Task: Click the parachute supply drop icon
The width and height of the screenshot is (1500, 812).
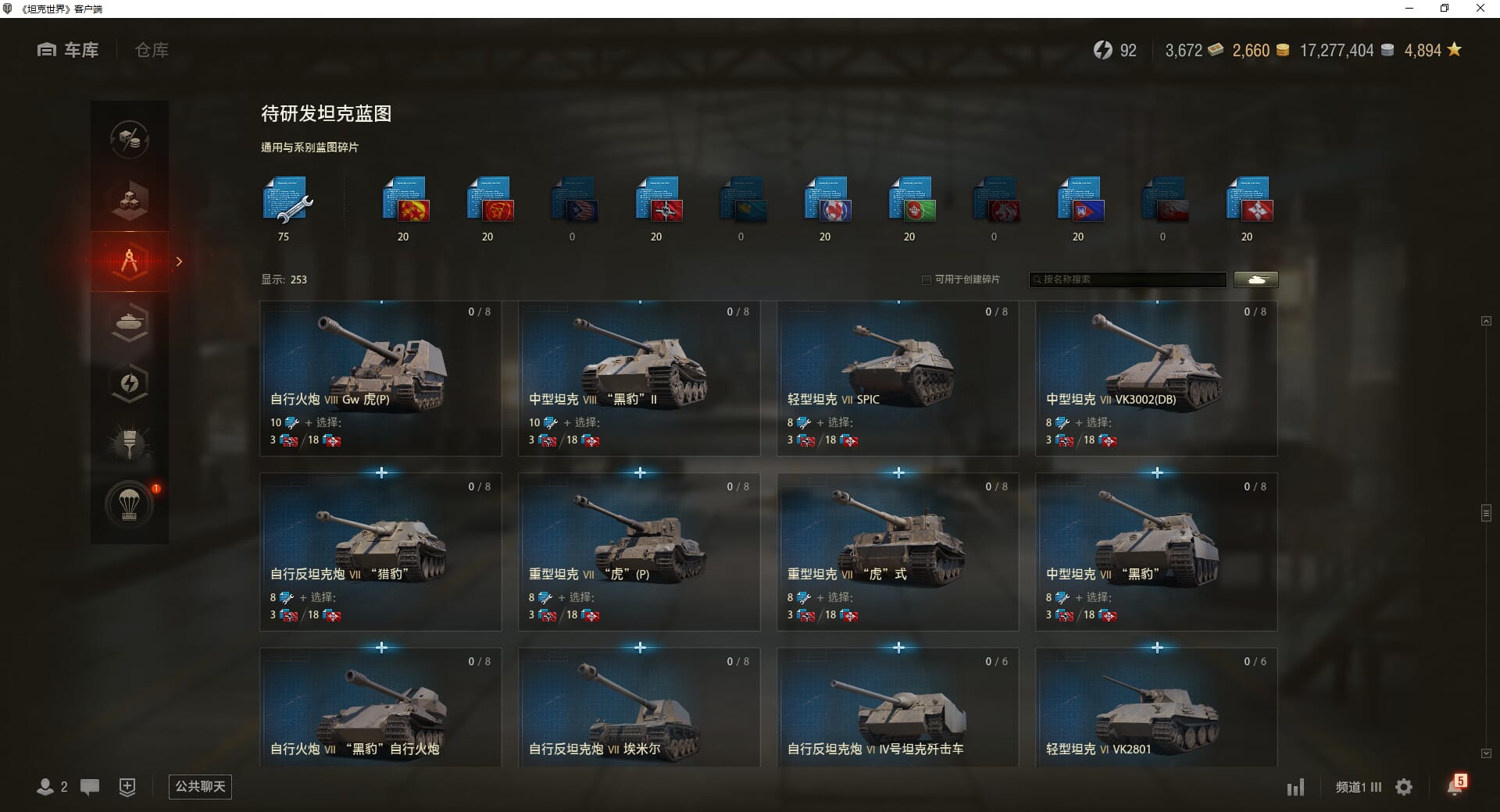Action: pyautogui.click(x=130, y=504)
